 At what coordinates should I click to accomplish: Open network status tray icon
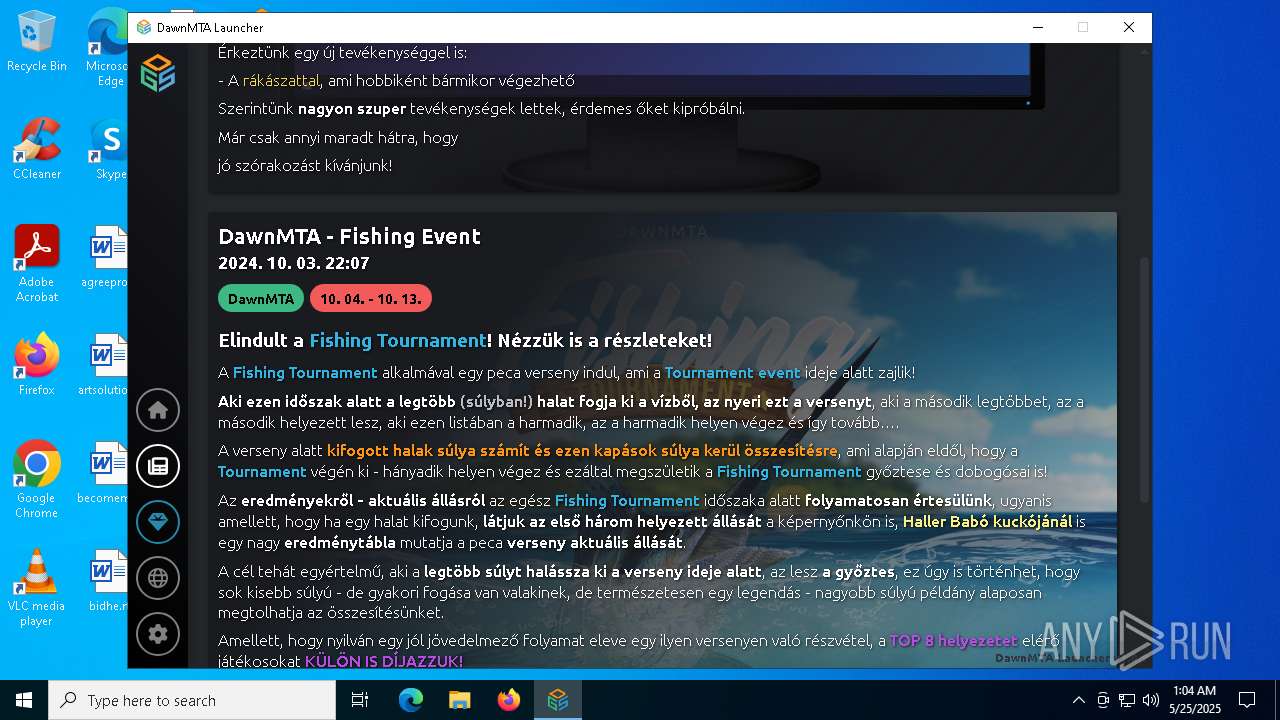(x=1127, y=700)
